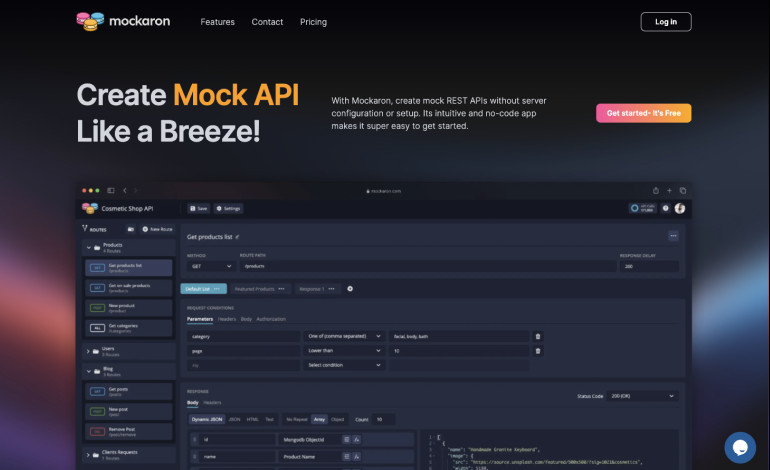This screenshot has width=770, height=470.
Task: Open the chat support bubble
Action: 740,447
